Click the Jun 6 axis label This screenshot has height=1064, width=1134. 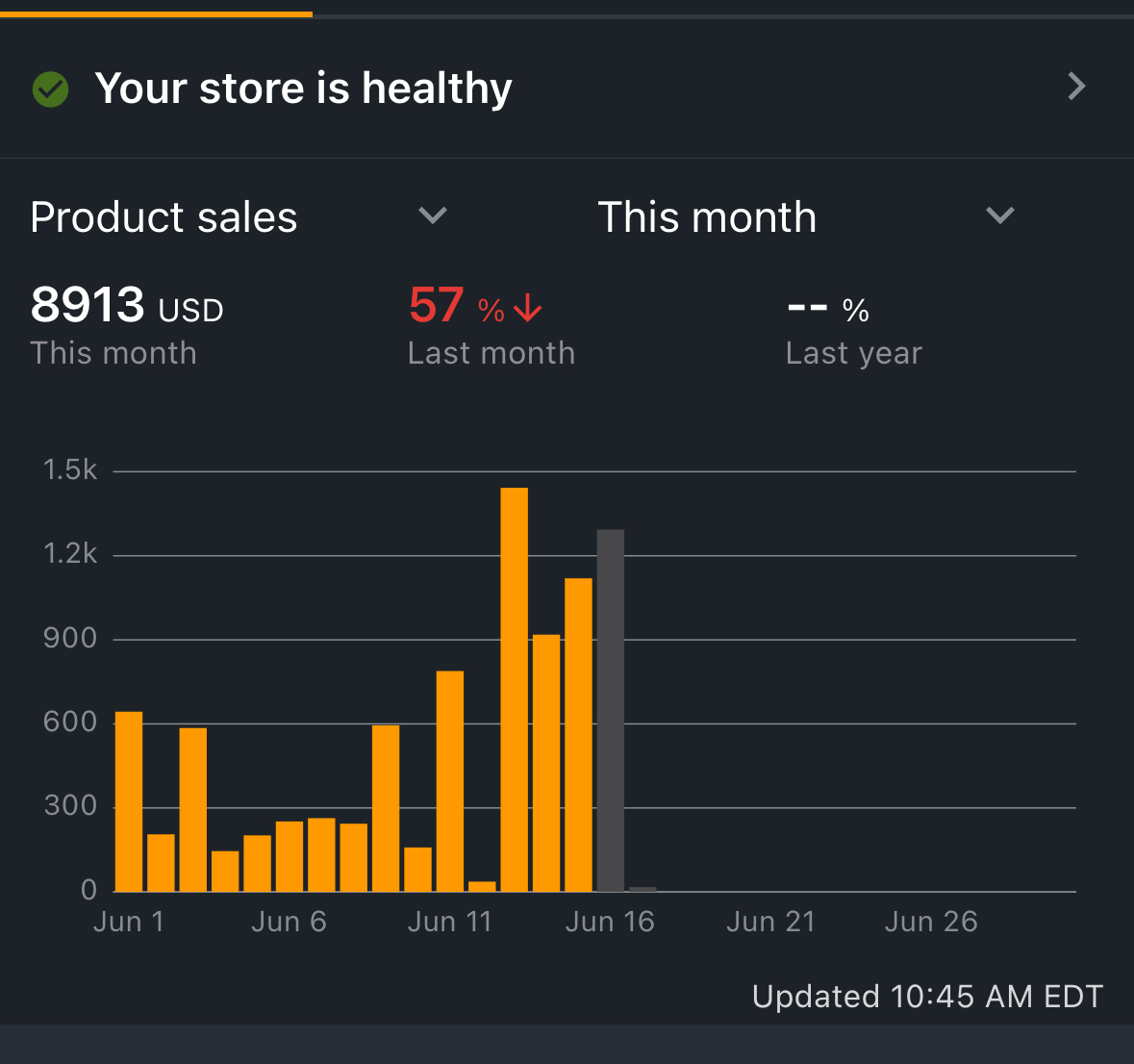[290, 922]
